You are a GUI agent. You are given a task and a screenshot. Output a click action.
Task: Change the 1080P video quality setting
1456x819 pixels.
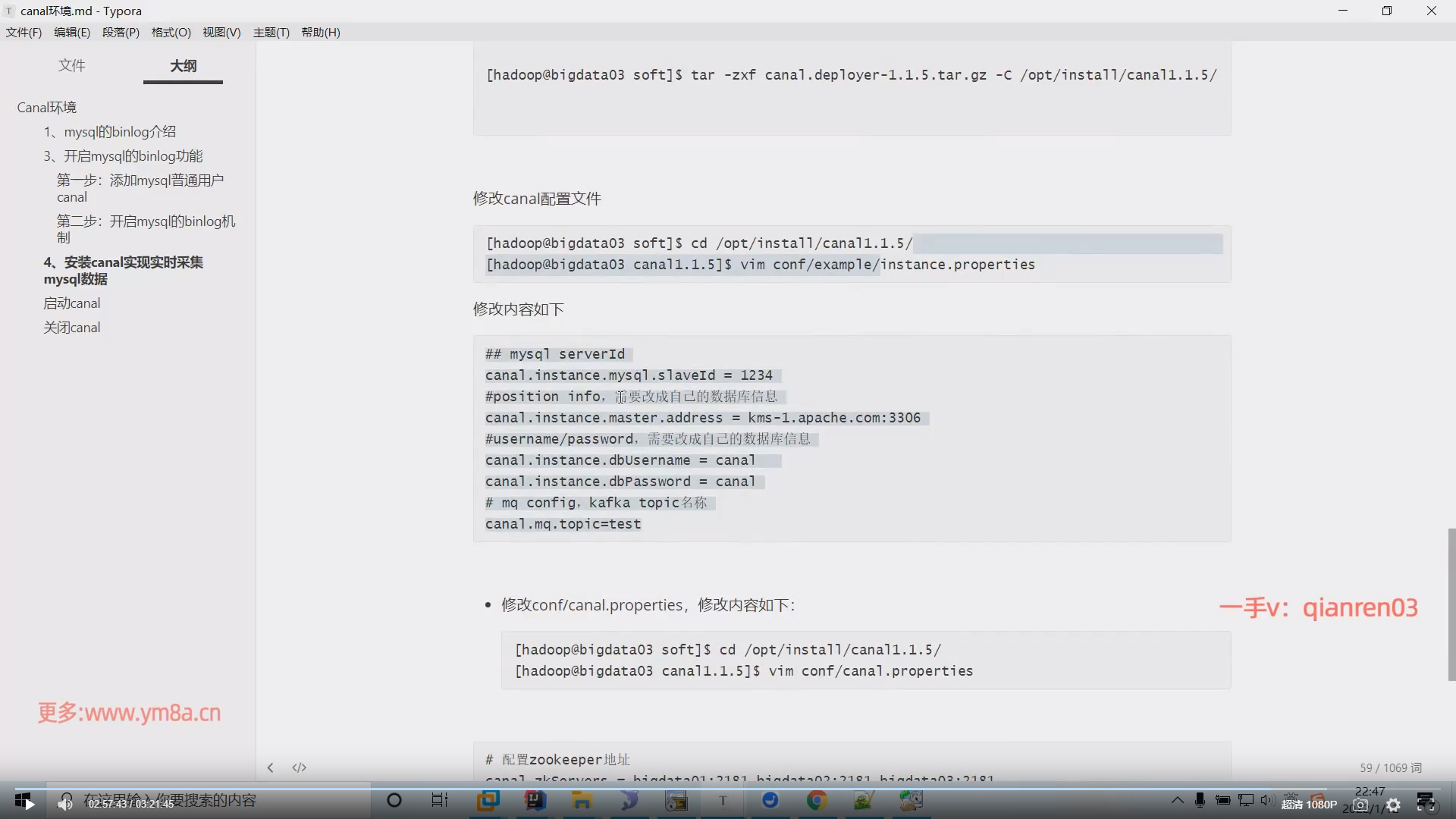point(1310,805)
